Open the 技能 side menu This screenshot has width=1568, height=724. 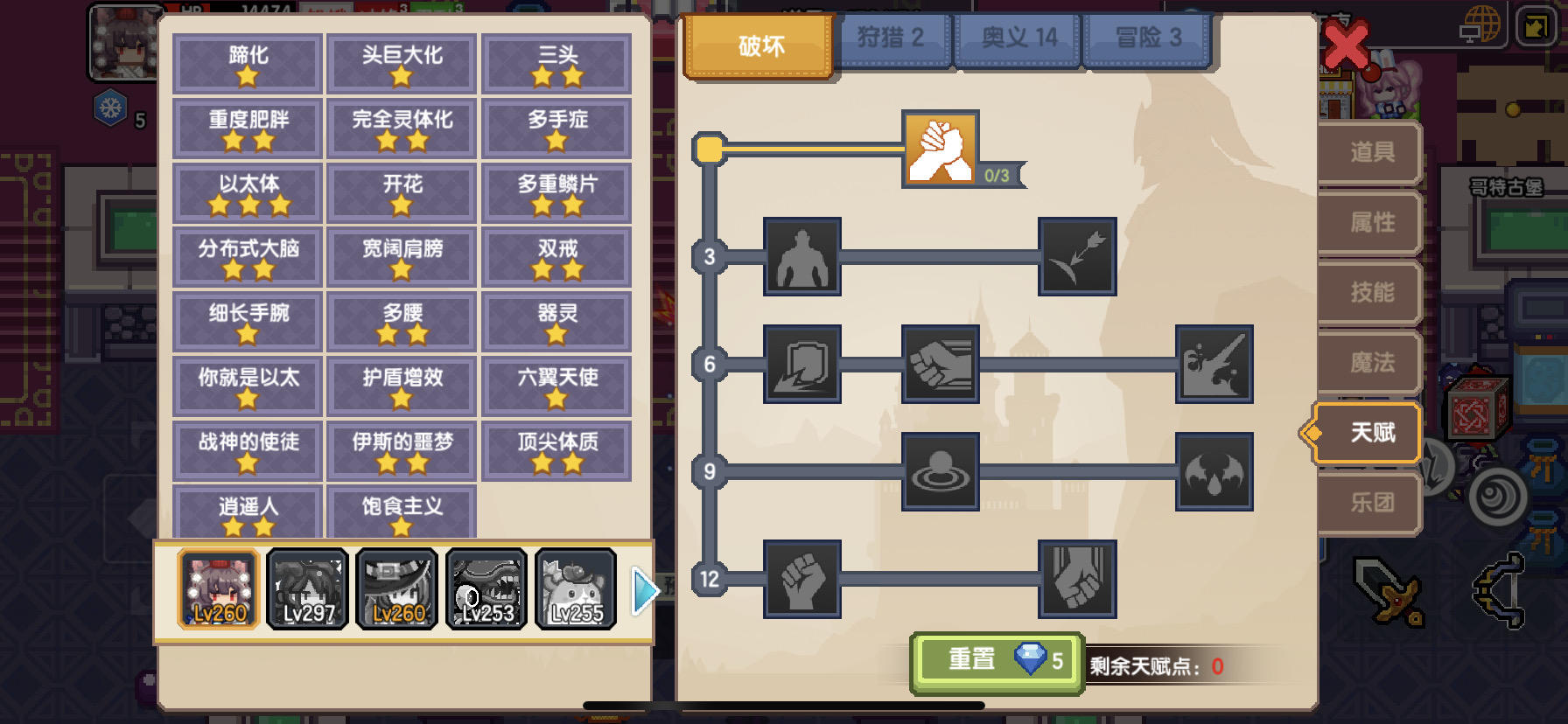click(x=1370, y=292)
